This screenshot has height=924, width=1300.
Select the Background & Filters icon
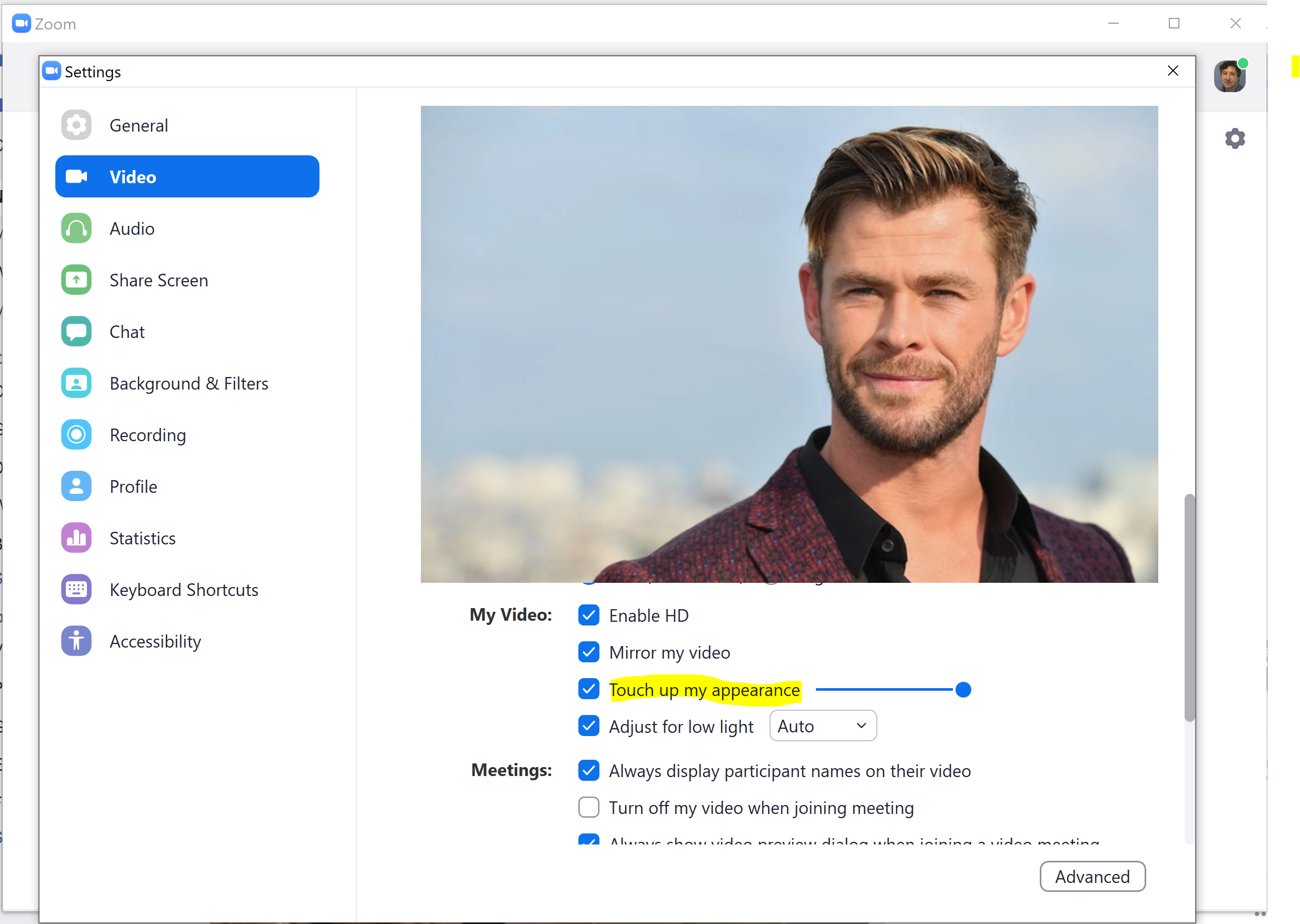tap(76, 383)
